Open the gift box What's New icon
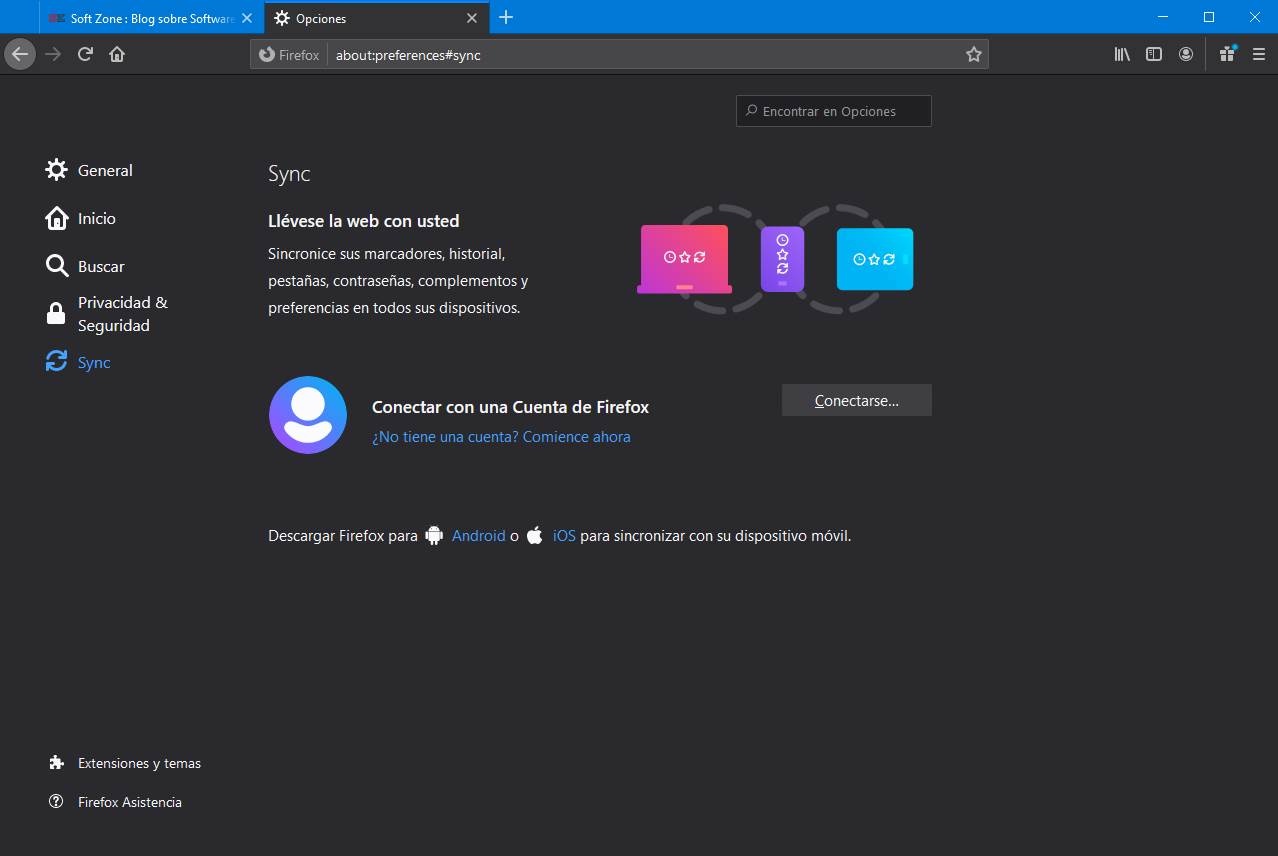Viewport: 1278px width, 856px height. (1227, 54)
